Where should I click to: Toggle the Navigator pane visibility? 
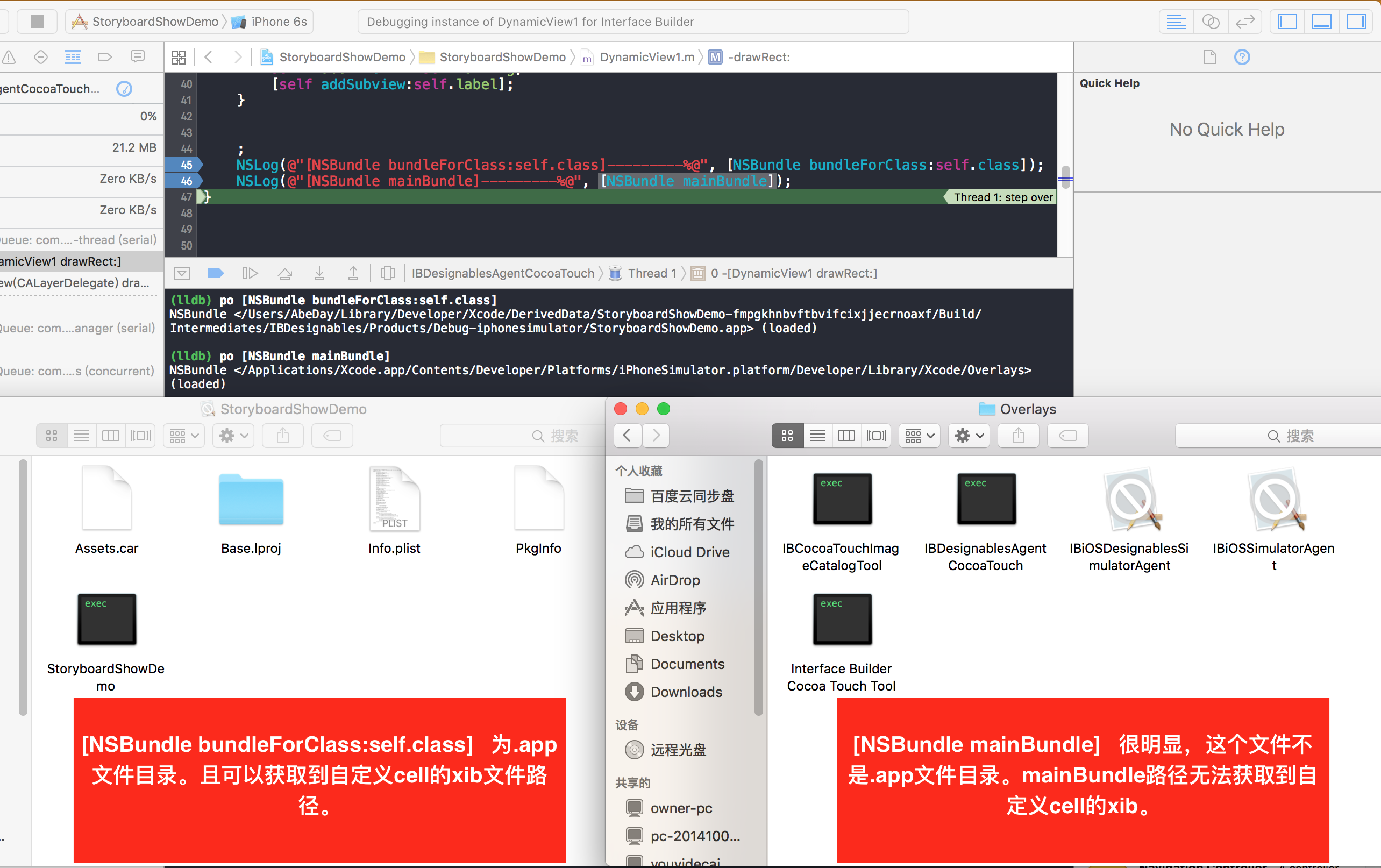click(x=1287, y=22)
